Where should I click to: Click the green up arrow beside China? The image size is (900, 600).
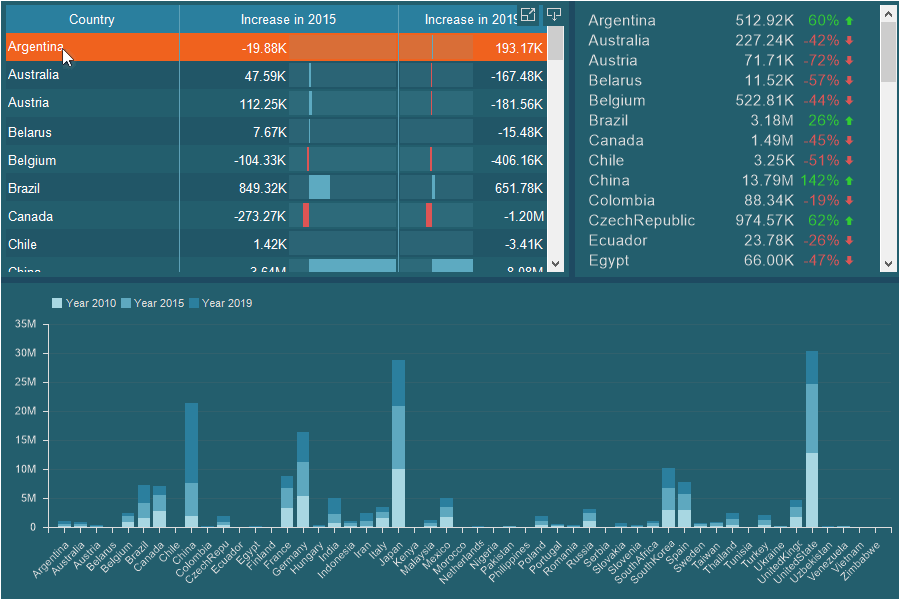click(850, 180)
